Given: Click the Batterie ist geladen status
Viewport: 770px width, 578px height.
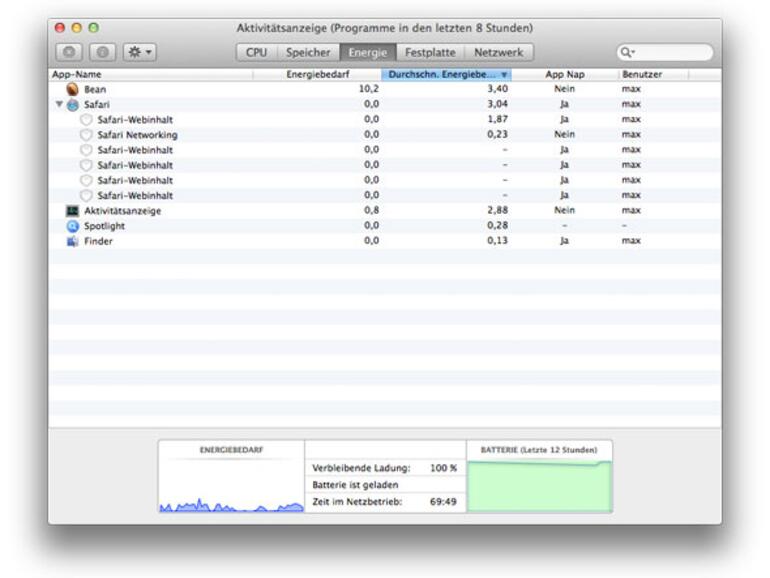Looking at the screenshot, I should (x=355, y=485).
